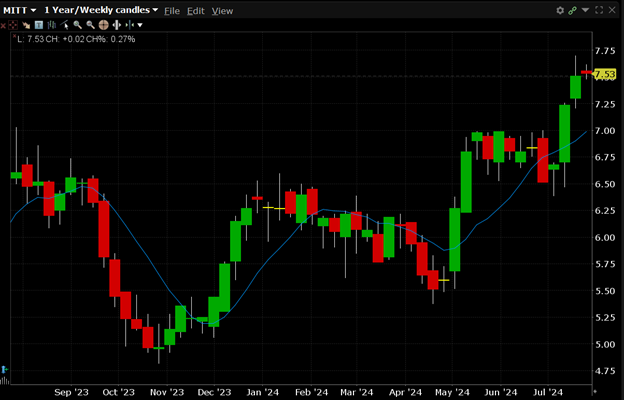Click the Feb '24 date label
Screen dimensions: 624x400
point(311,392)
